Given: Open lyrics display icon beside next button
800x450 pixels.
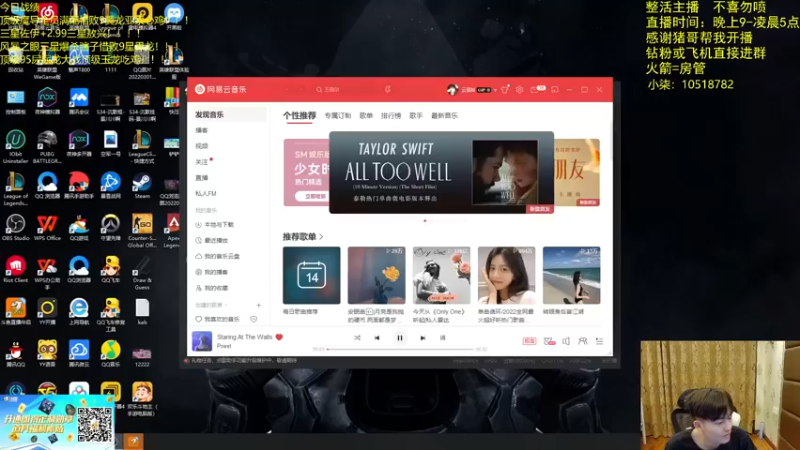Looking at the screenshot, I should (x=442, y=338).
